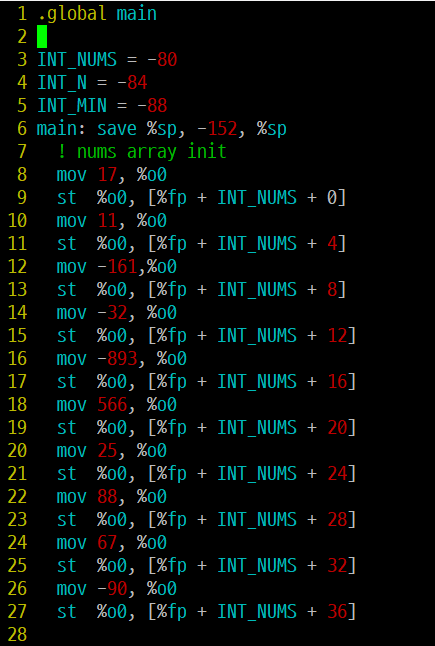
Task: Click 'mov 11, %o0' instruction
Action: click(x=112, y=221)
